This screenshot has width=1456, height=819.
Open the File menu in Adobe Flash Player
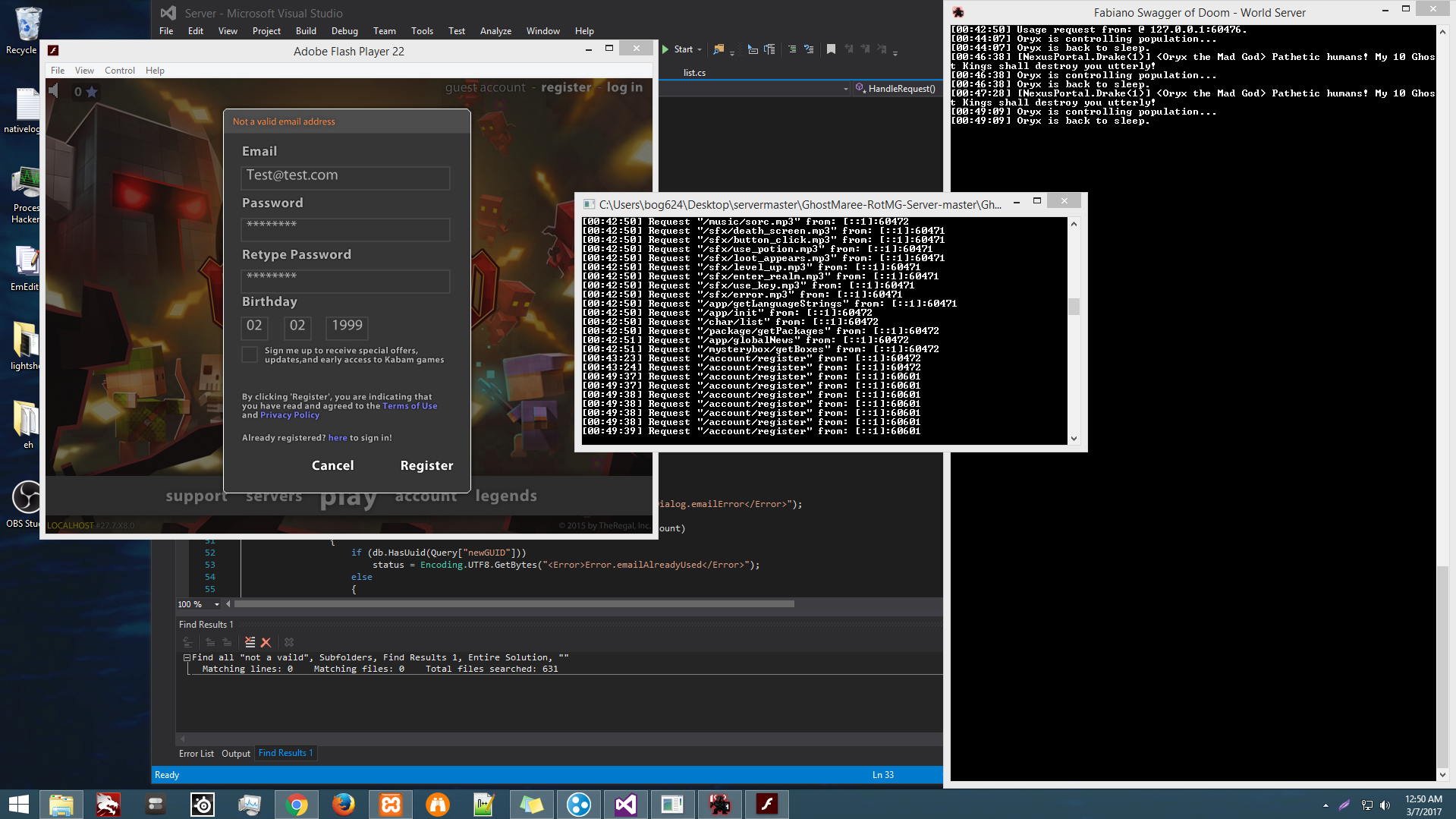pos(58,71)
